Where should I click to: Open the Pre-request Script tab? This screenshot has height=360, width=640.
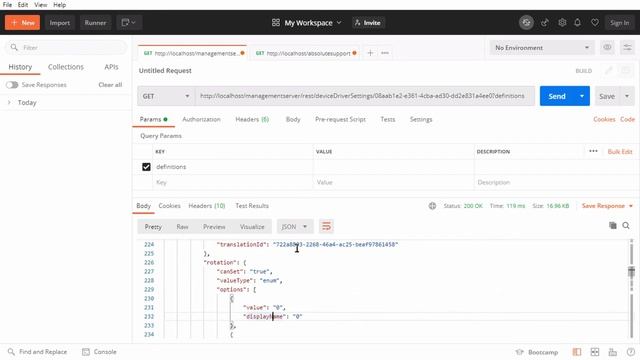tap(340, 119)
